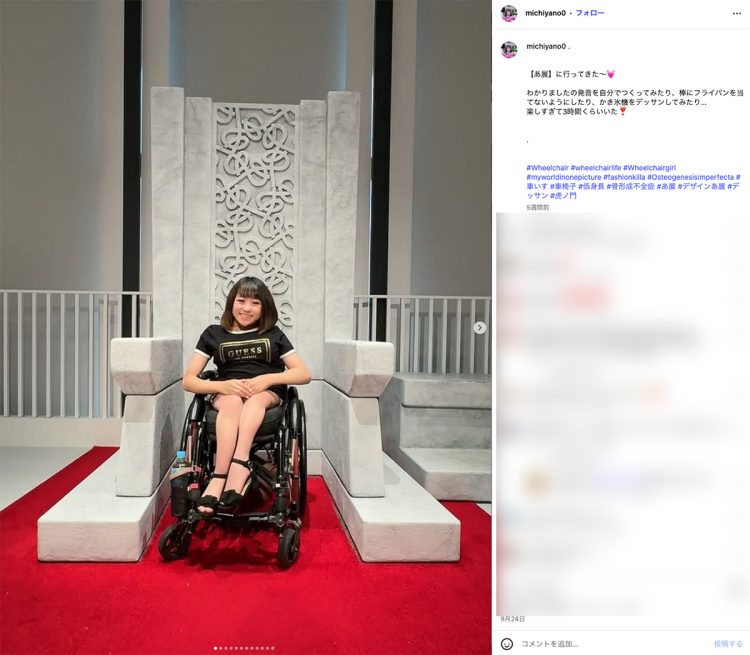Click the emoji smiley icon in comment box
Viewport: 750px width, 655px height.
click(x=507, y=644)
